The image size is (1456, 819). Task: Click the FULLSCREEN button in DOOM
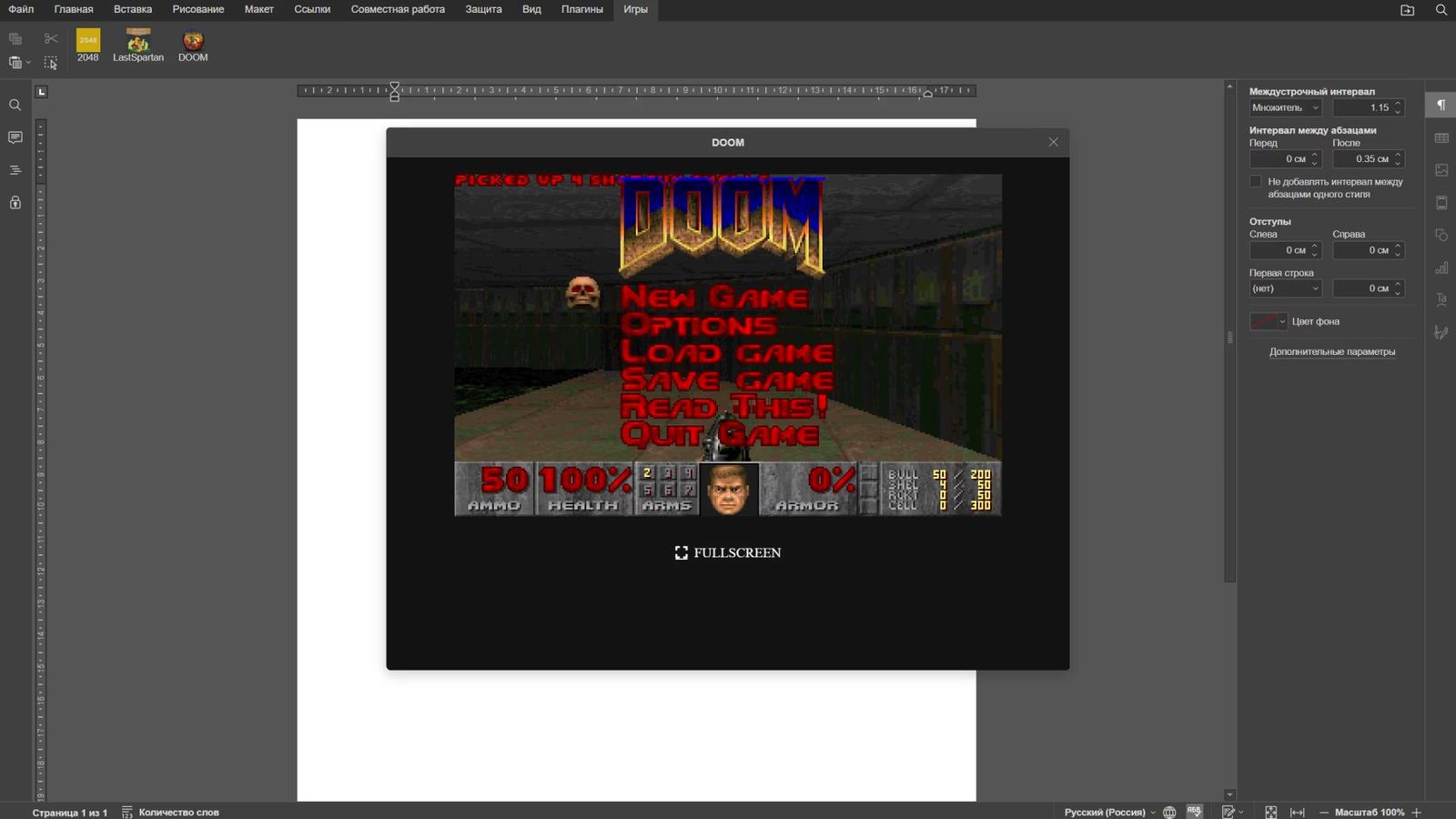click(x=728, y=552)
